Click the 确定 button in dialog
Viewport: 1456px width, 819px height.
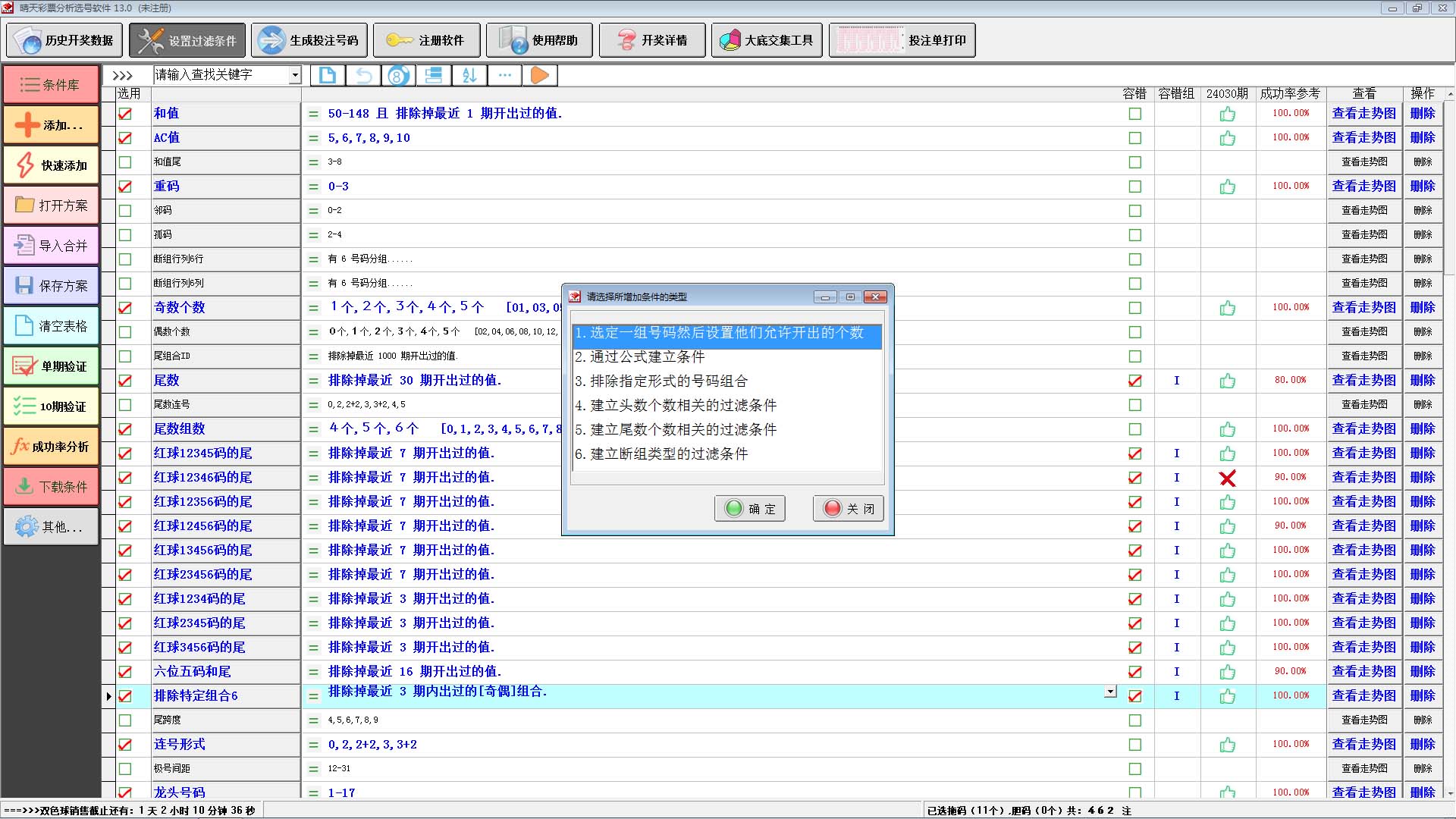coord(750,509)
